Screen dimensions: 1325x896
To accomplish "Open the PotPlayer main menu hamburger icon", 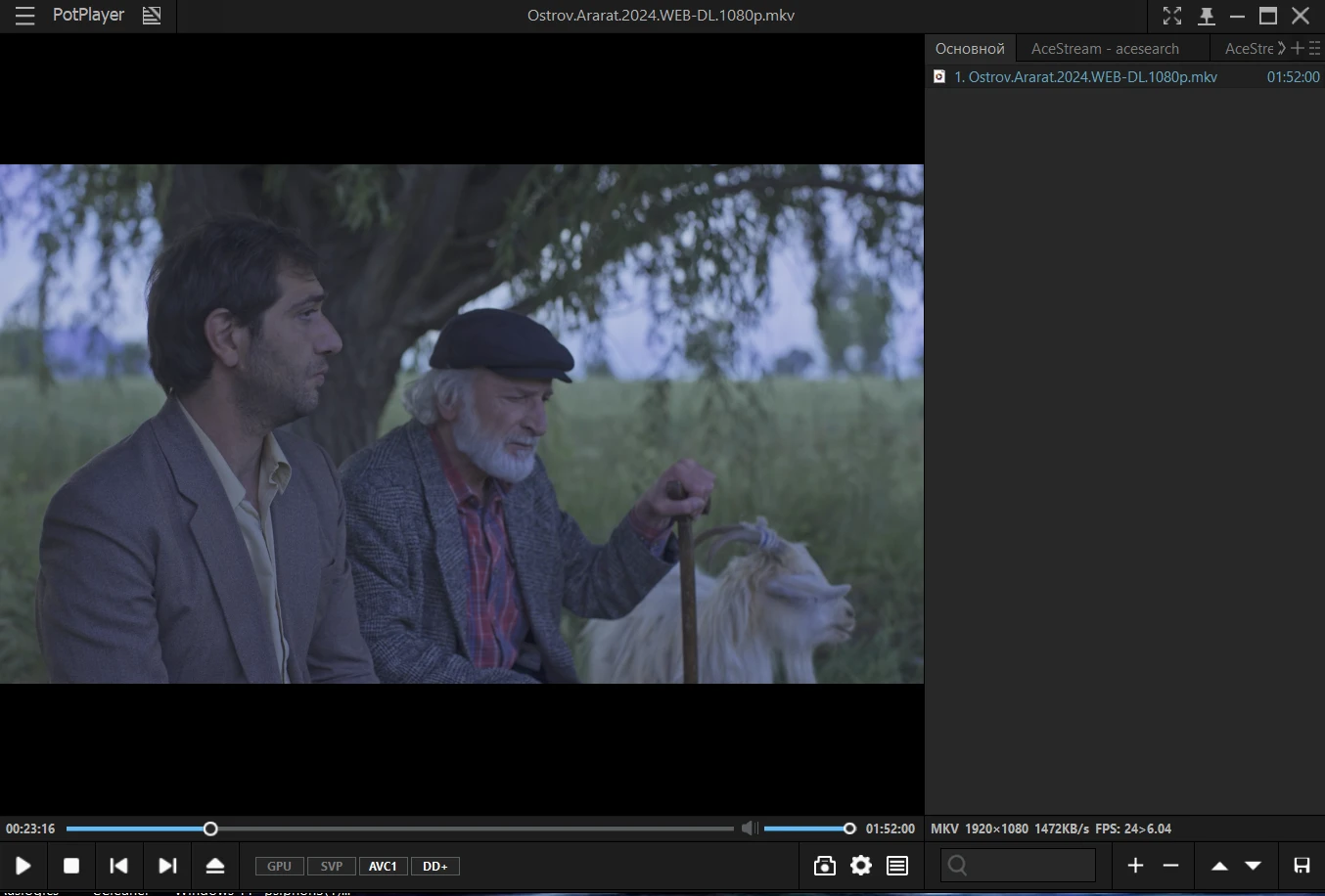I will click(24, 16).
